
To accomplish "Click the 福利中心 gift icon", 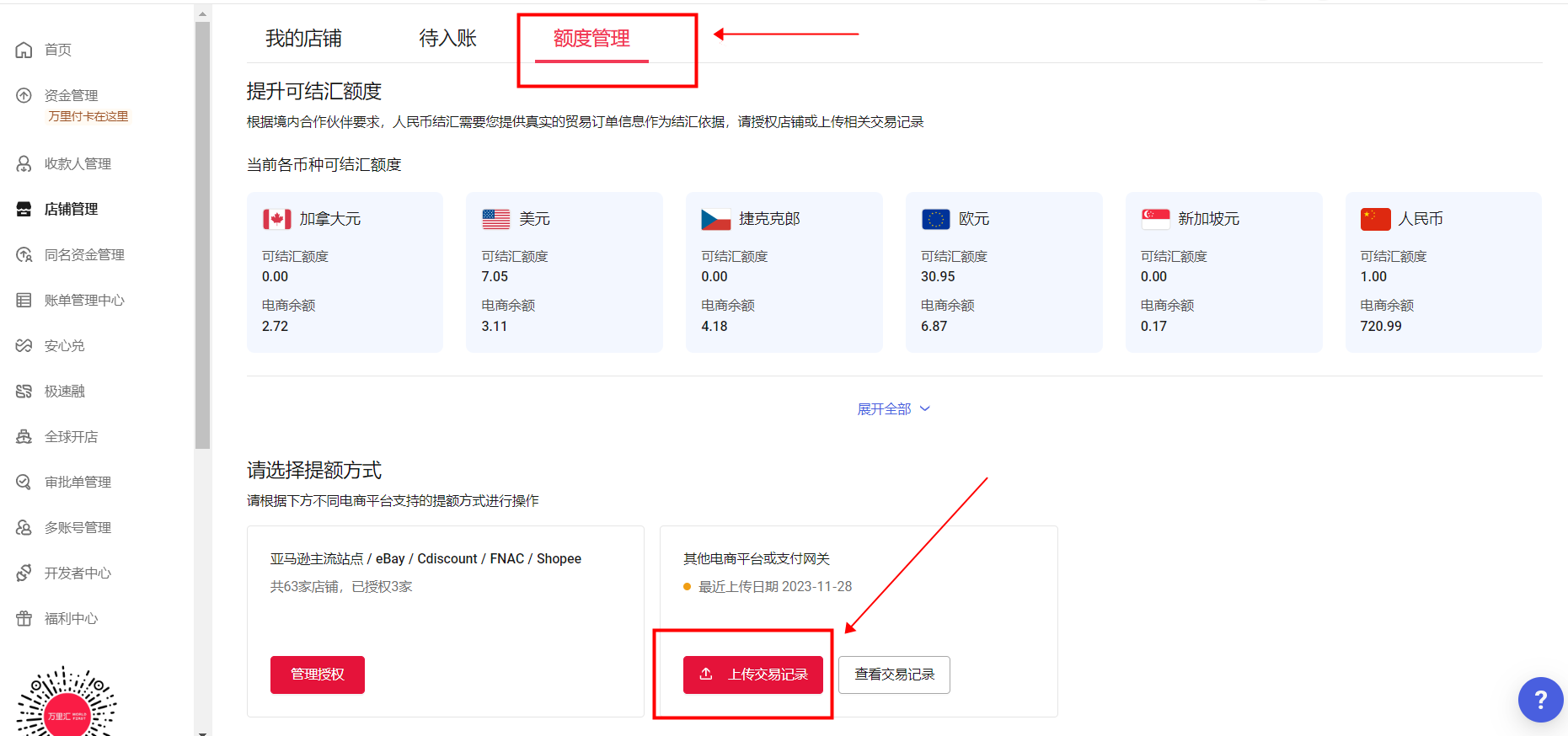I will [x=24, y=618].
